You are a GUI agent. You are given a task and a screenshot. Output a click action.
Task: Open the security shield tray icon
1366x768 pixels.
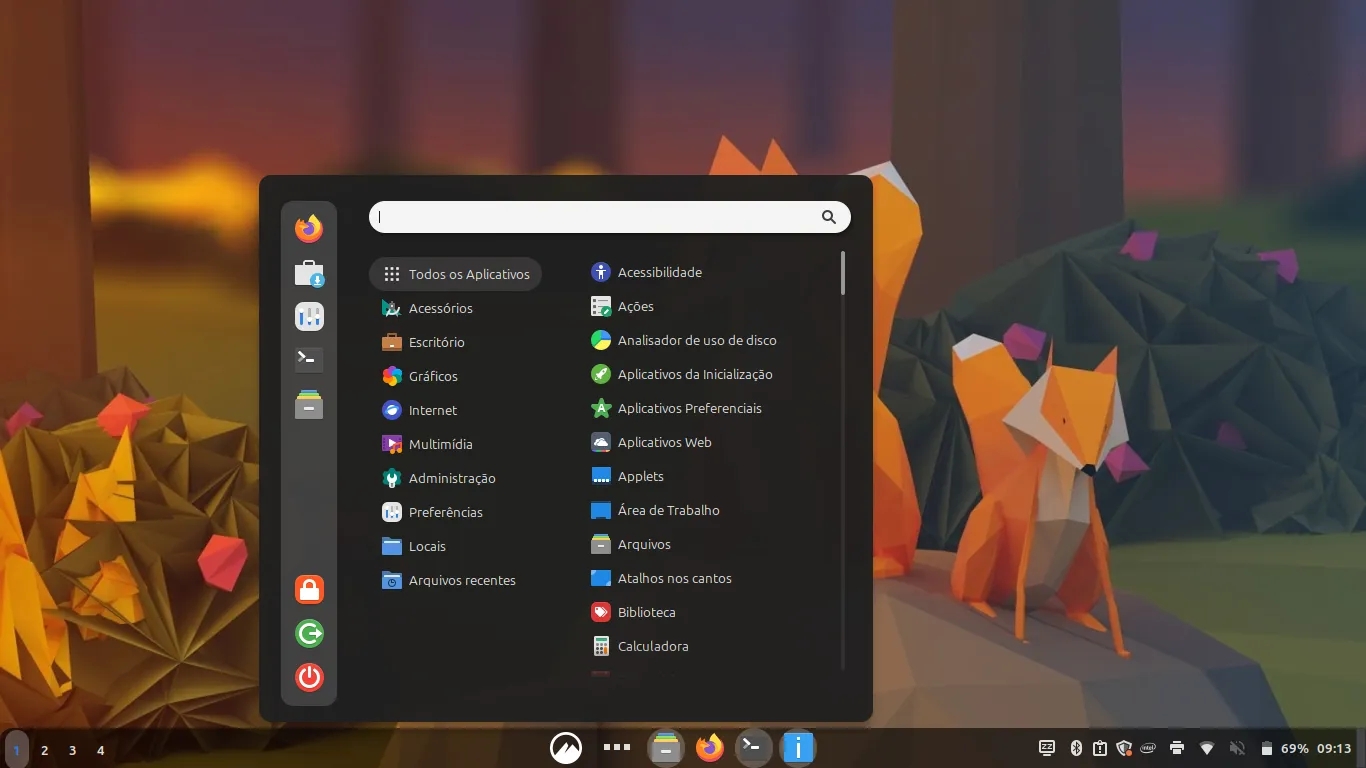coord(1124,748)
